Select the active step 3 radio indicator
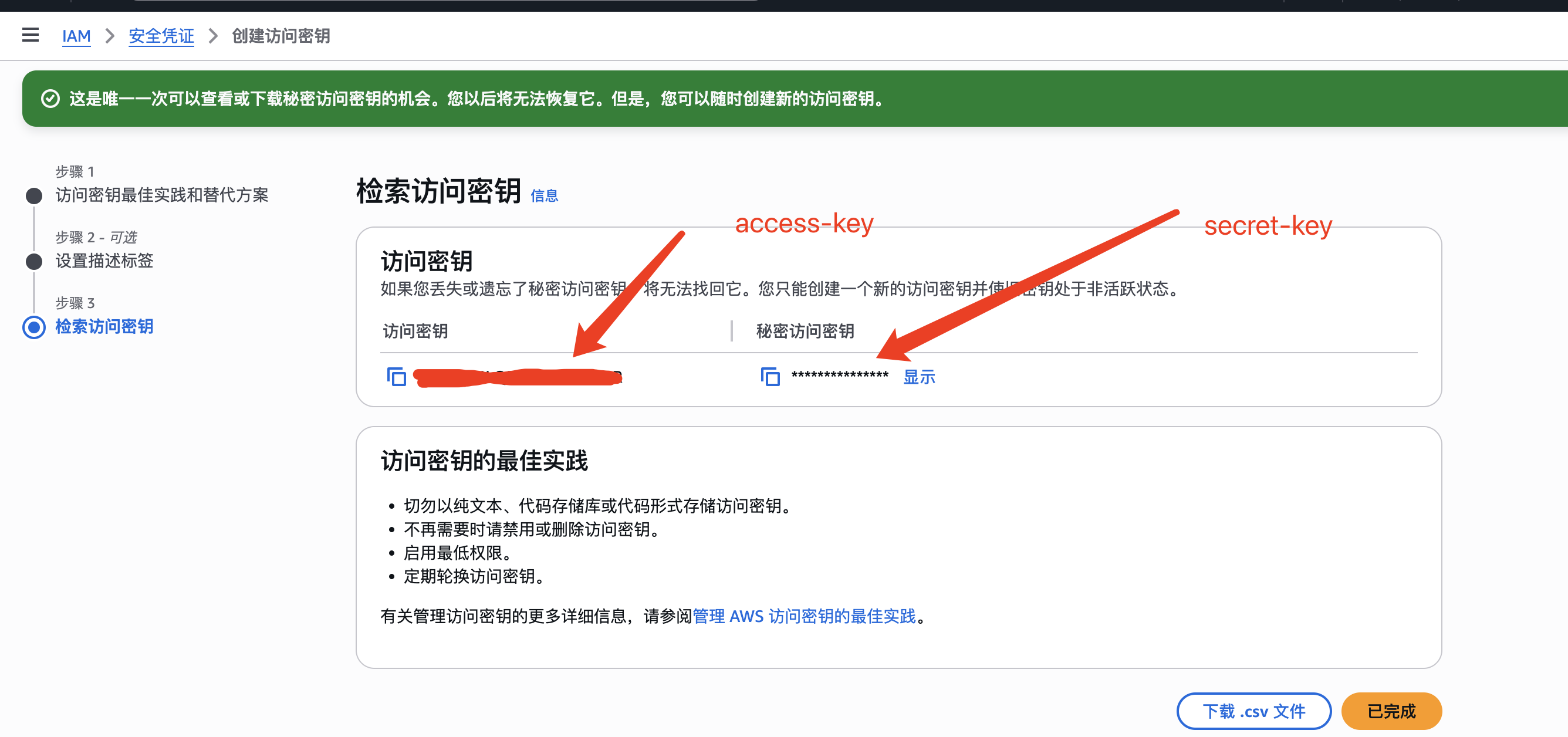 (x=34, y=327)
